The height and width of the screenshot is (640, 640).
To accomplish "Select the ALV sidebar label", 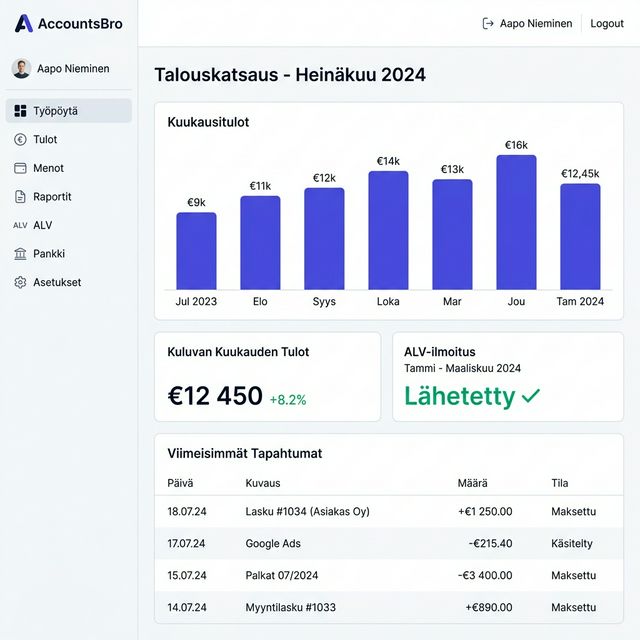I will (42, 225).
